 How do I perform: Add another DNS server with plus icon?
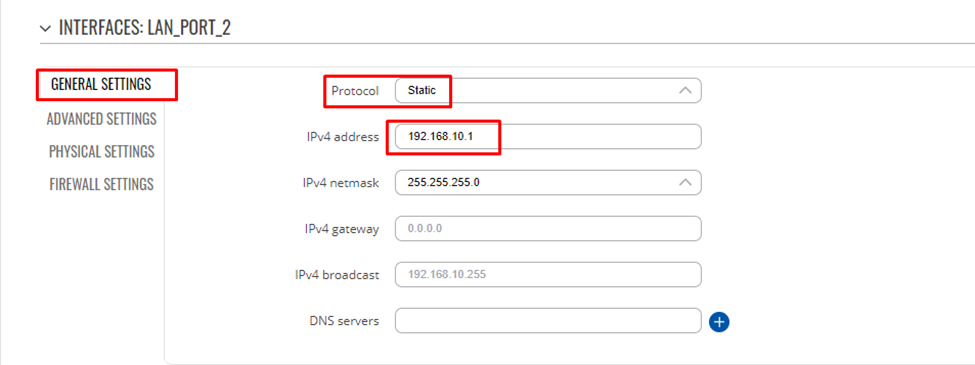(x=719, y=321)
